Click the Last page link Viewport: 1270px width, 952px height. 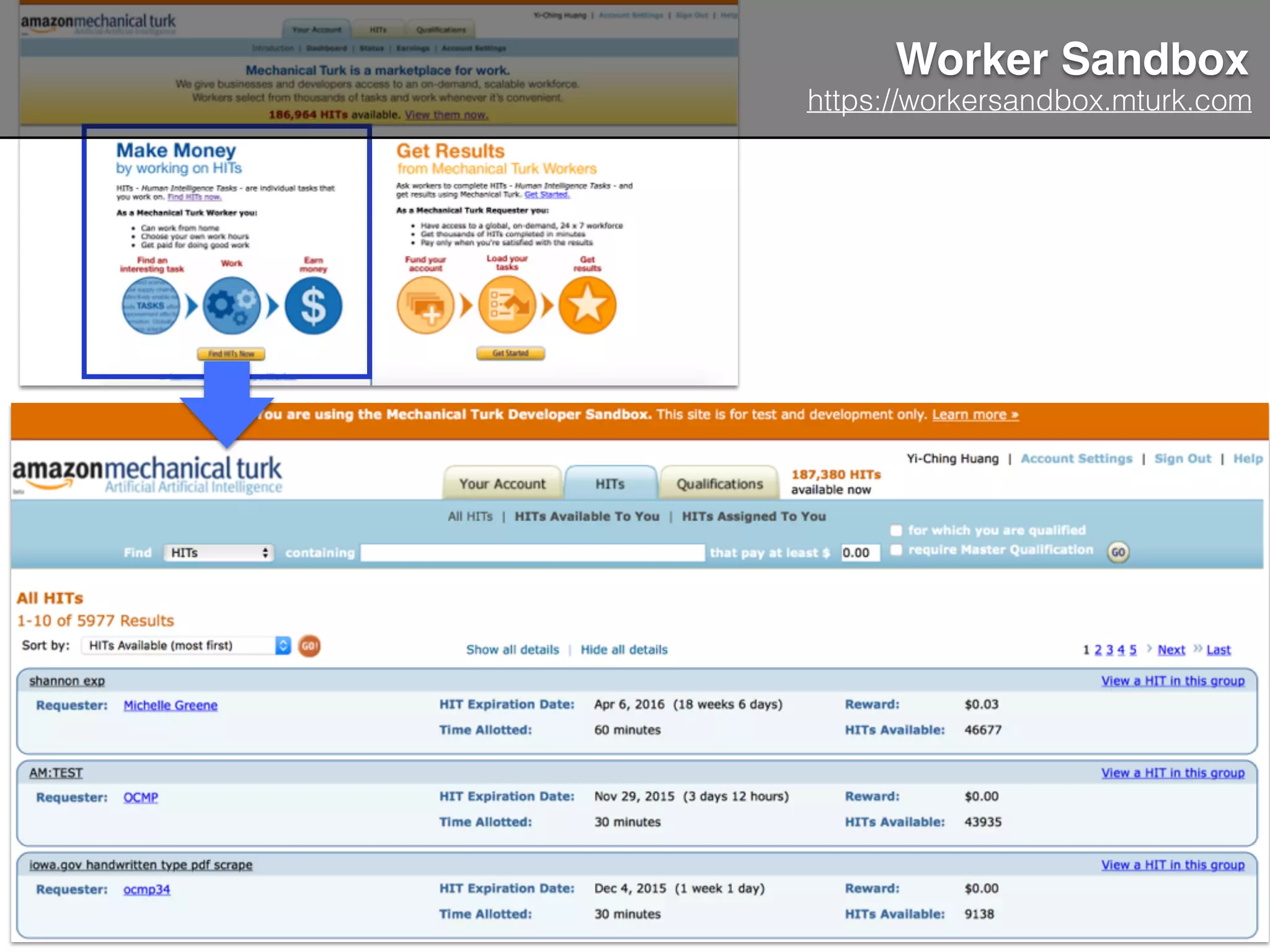(x=1219, y=650)
